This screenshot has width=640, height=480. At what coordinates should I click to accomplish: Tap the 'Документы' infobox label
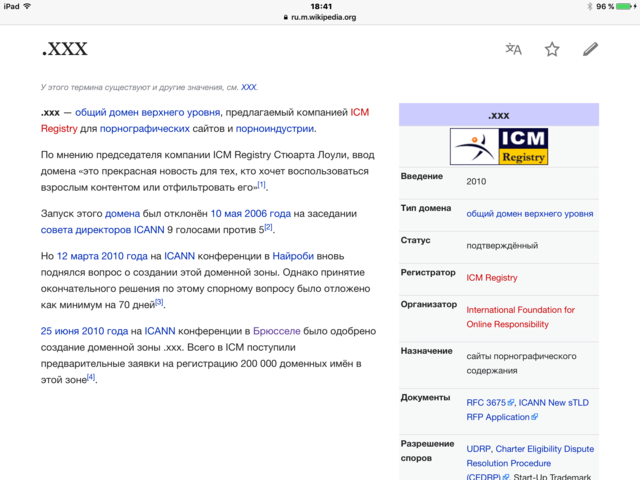tap(425, 398)
